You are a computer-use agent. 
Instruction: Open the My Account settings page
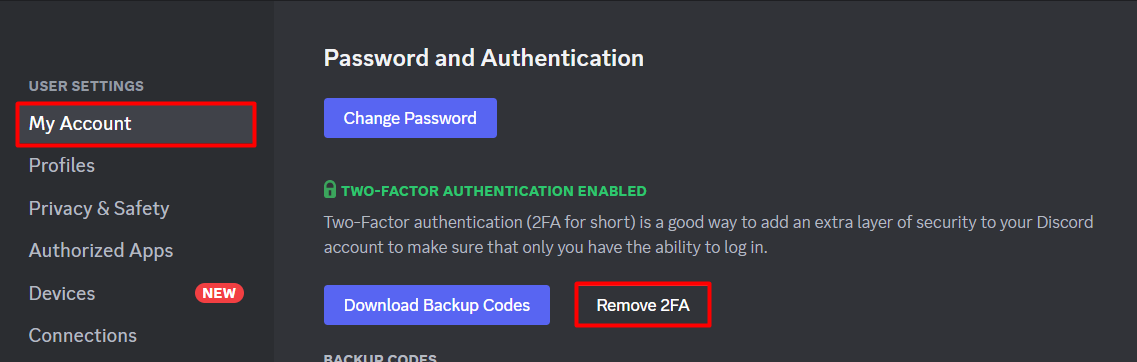click(x=136, y=124)
